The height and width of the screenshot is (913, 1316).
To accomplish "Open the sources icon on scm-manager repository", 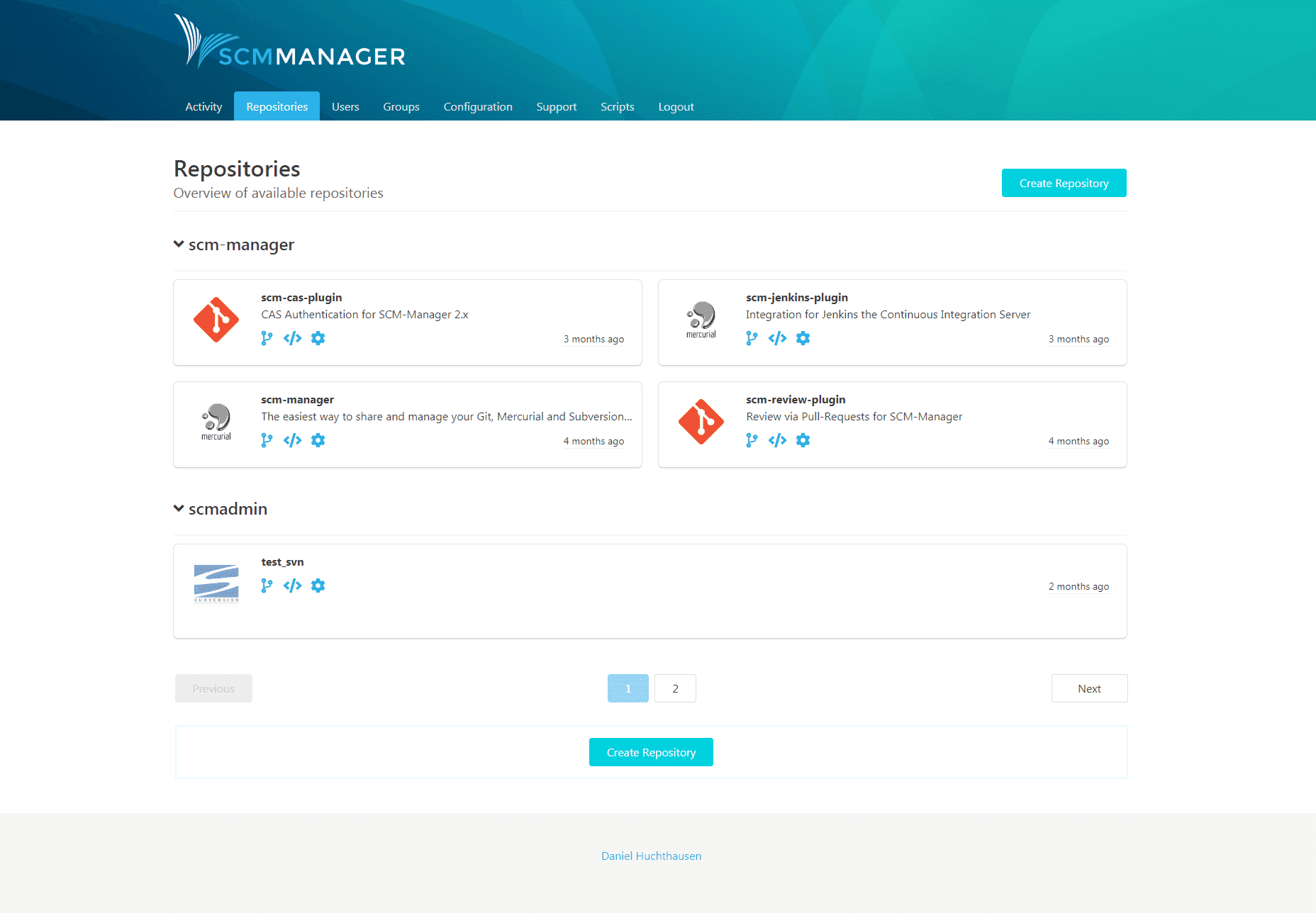I will tap(292, 440).
